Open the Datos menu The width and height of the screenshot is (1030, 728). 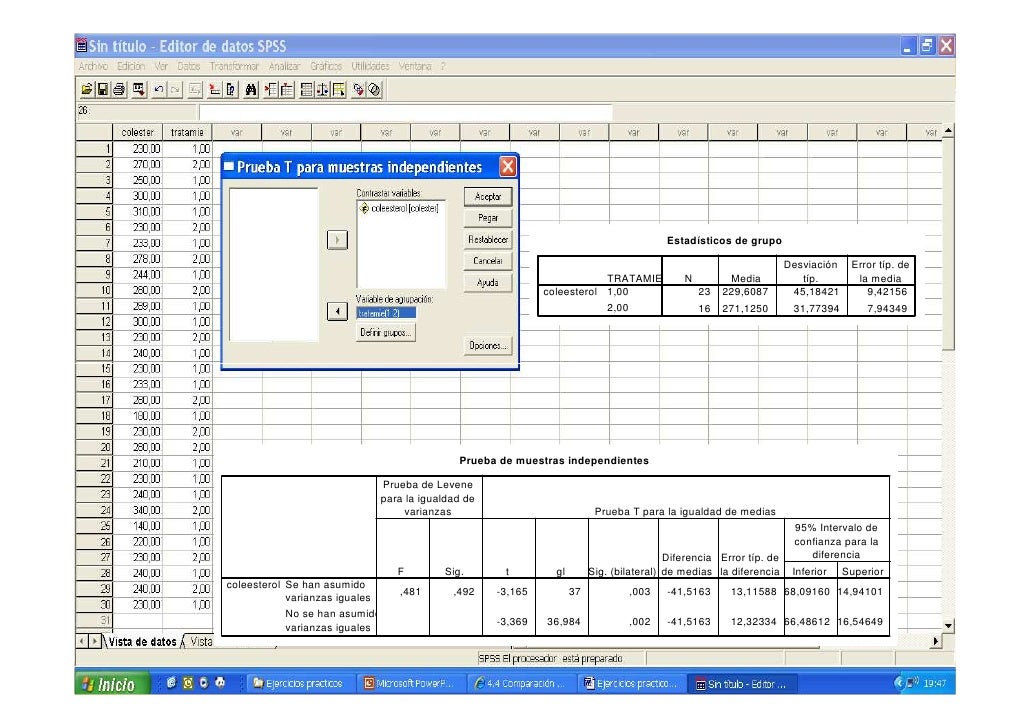pos(189,66)
